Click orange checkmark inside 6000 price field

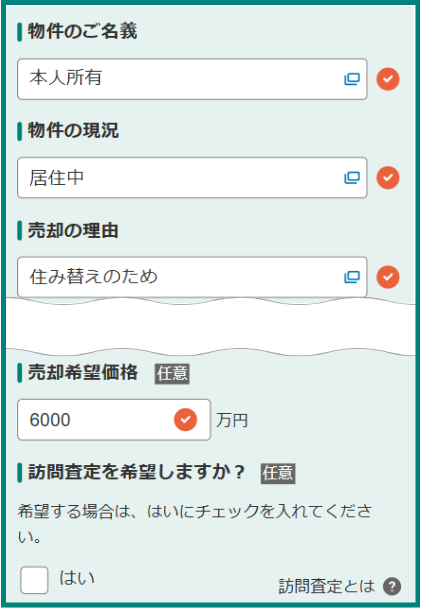(185, 420)
